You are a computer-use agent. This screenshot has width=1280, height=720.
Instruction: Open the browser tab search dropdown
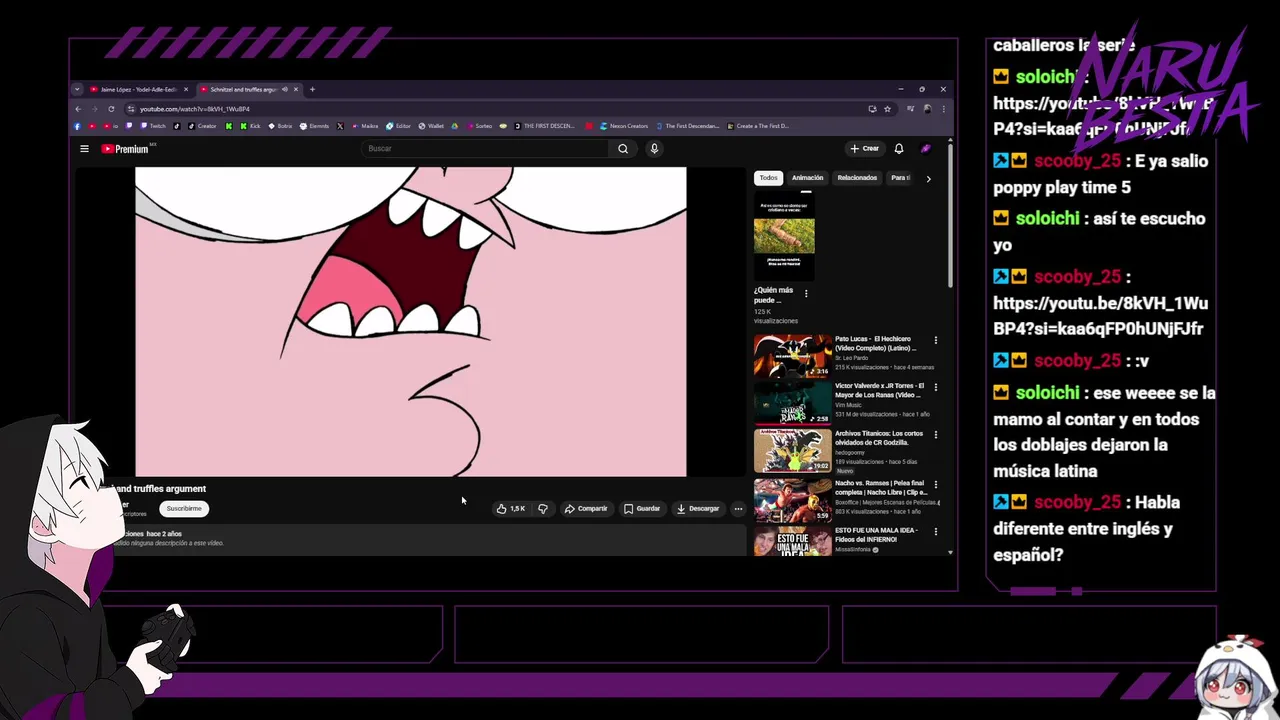[77, 89]
